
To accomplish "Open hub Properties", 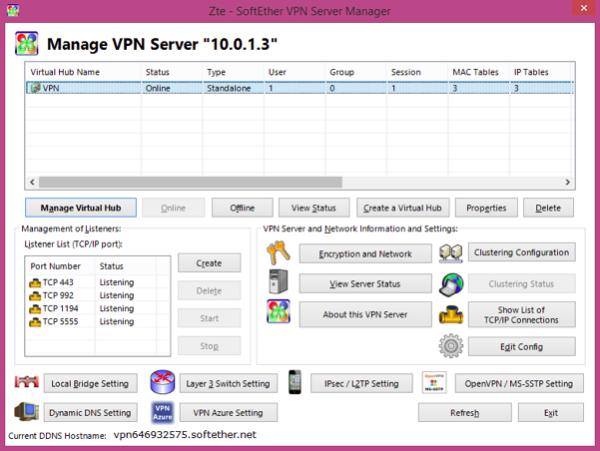I will (486, 208).
